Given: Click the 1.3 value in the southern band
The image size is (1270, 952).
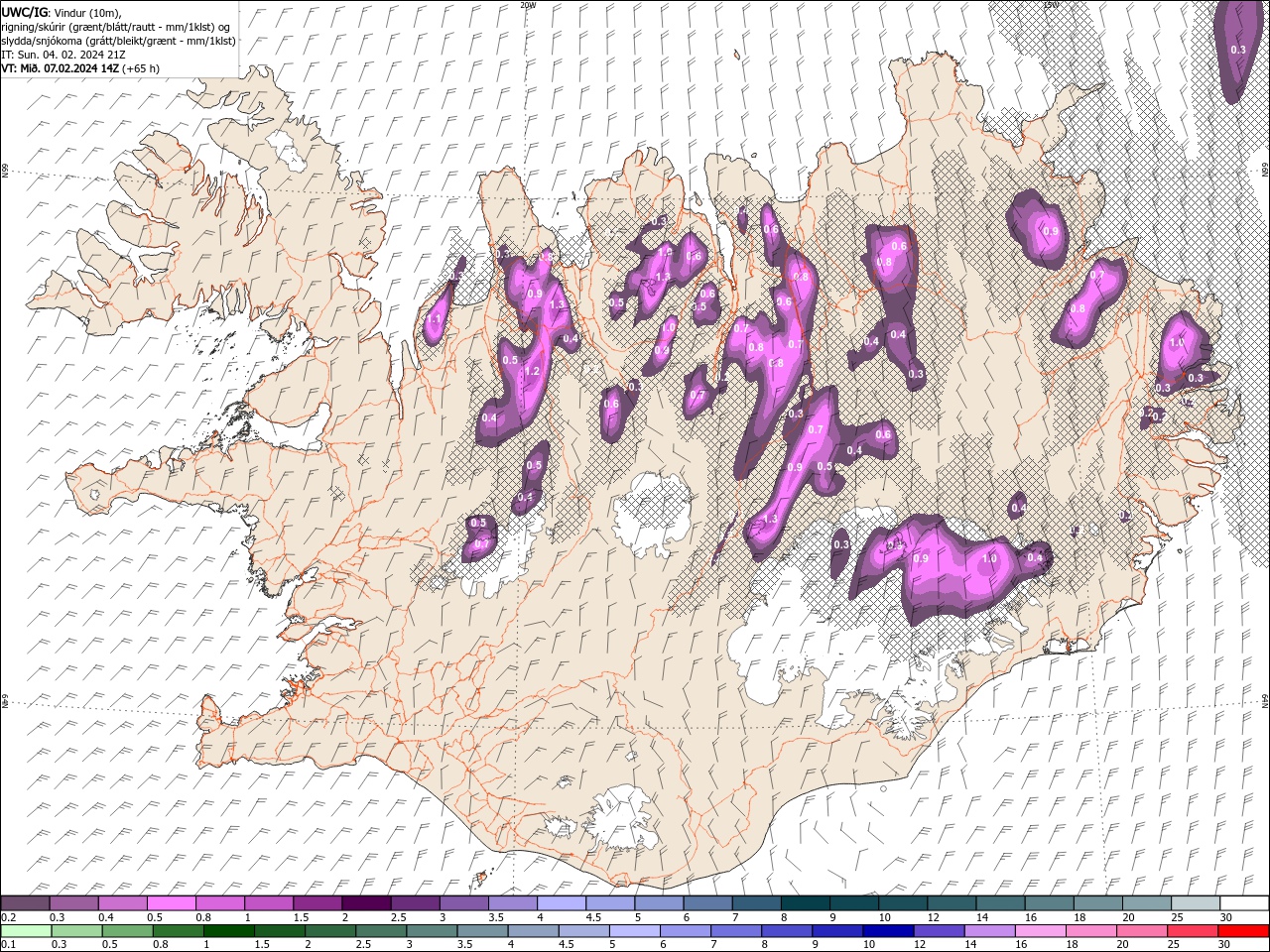Looking at the screenshot, I should point(770,520).
